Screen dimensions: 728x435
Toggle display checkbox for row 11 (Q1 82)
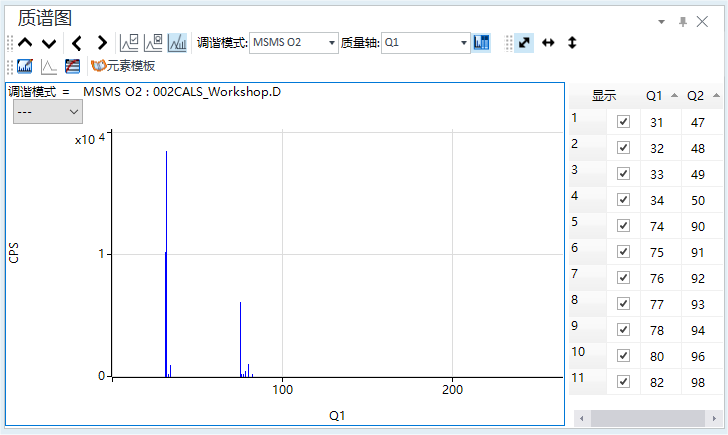(x=623, y=382)
